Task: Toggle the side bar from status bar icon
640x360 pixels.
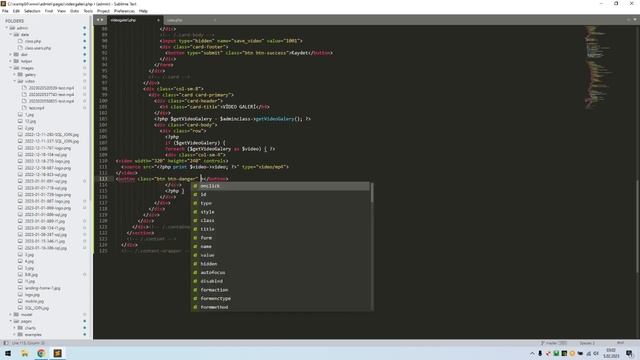Action: tap(5, 343)
